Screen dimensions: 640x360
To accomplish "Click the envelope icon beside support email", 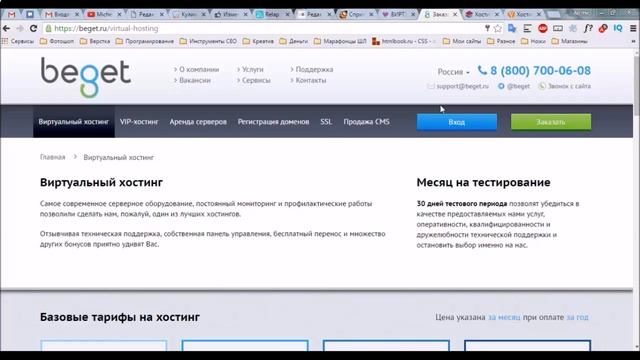I will click(431, 86).
